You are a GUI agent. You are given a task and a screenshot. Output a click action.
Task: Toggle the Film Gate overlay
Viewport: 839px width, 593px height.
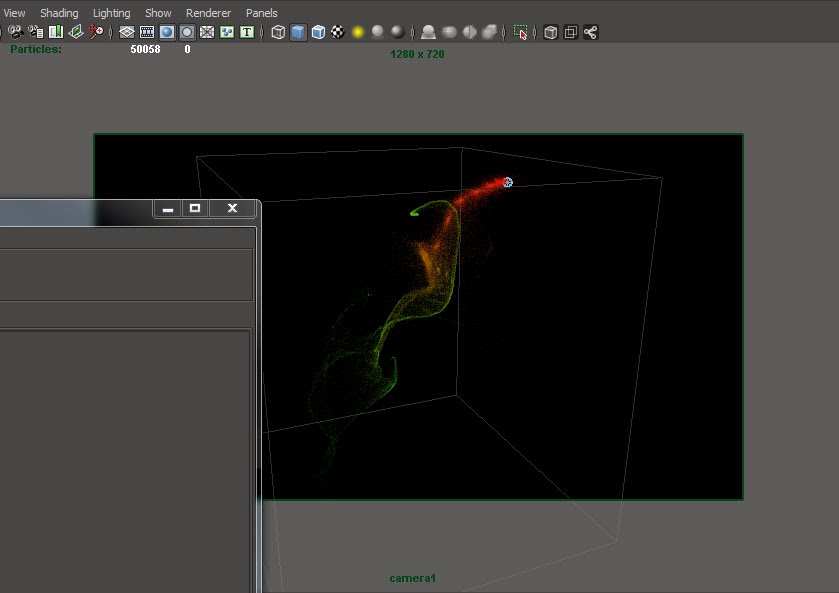click(147, 32)
